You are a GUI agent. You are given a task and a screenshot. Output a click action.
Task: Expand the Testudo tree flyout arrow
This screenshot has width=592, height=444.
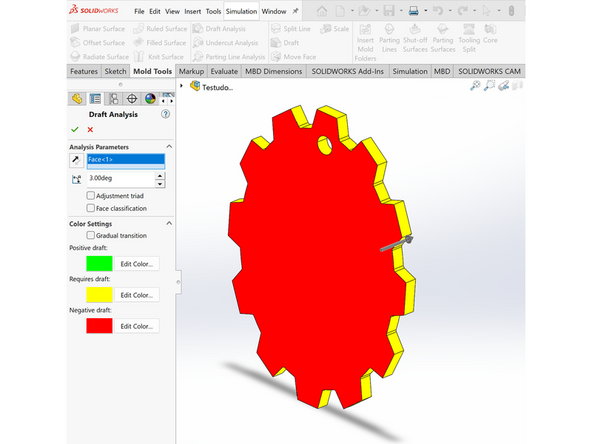[182, 86]
